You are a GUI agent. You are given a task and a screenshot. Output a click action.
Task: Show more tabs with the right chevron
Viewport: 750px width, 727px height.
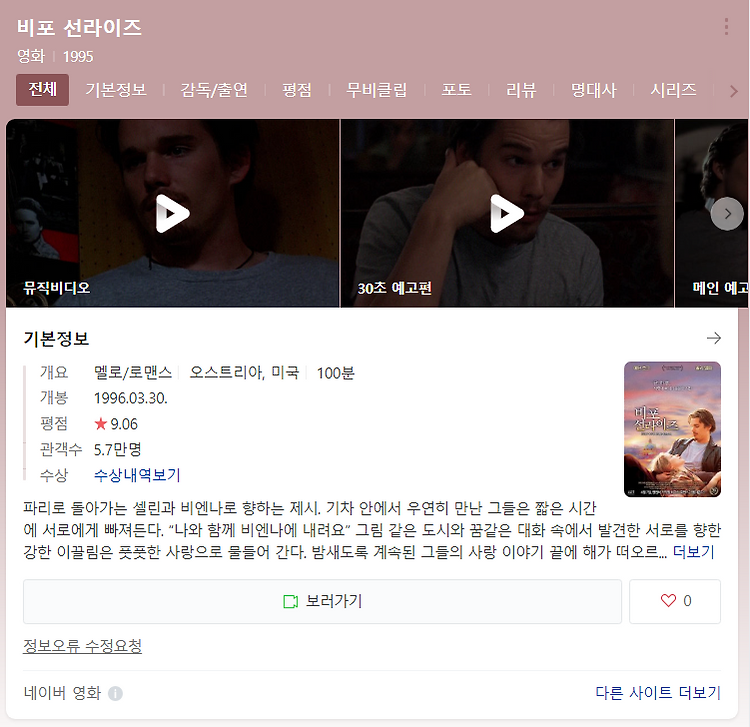(734, 91)
